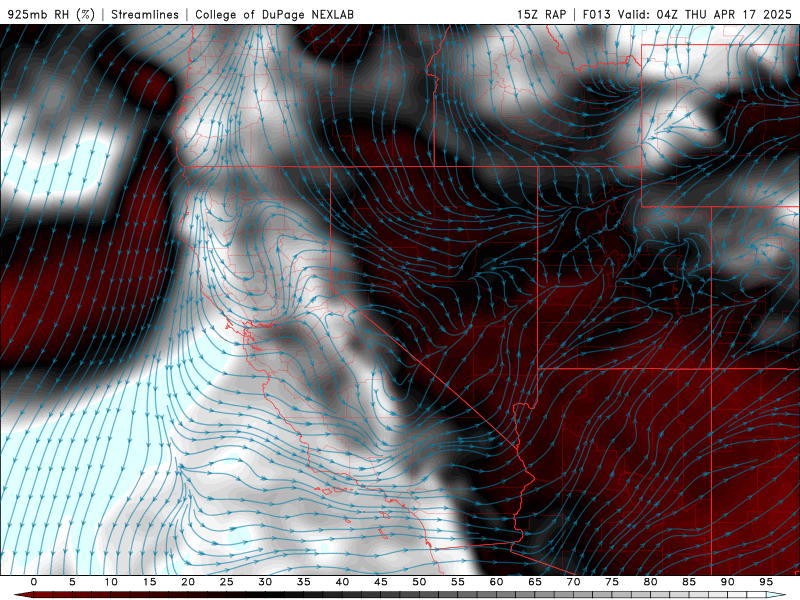The width and height of the screenshot is (800, 600).
Task: Click 'F013 Valid: 04Z THU APR 17 2025' text
Action: point(687,14)
